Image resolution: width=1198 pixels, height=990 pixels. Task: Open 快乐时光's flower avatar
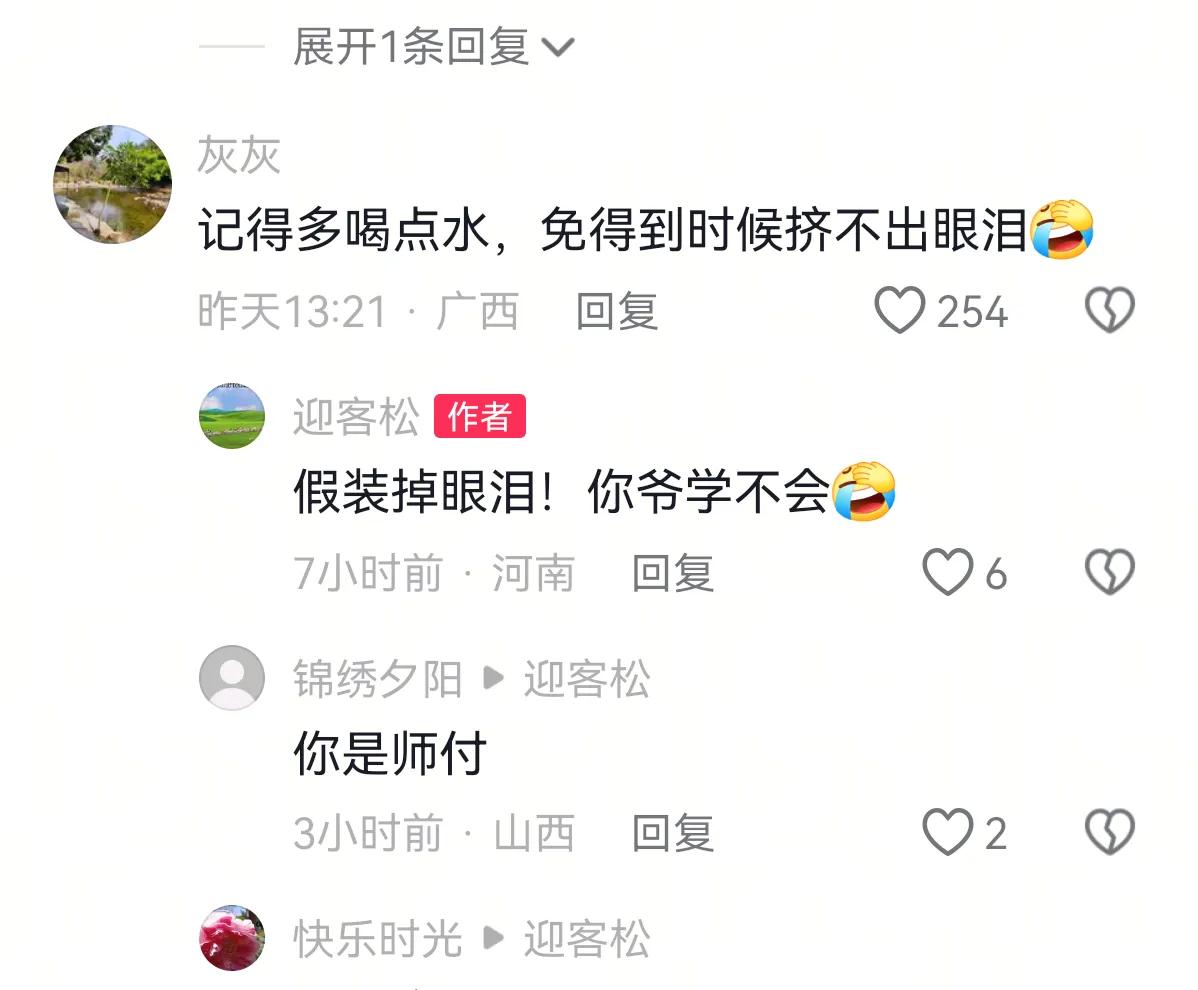pos(232,938)
